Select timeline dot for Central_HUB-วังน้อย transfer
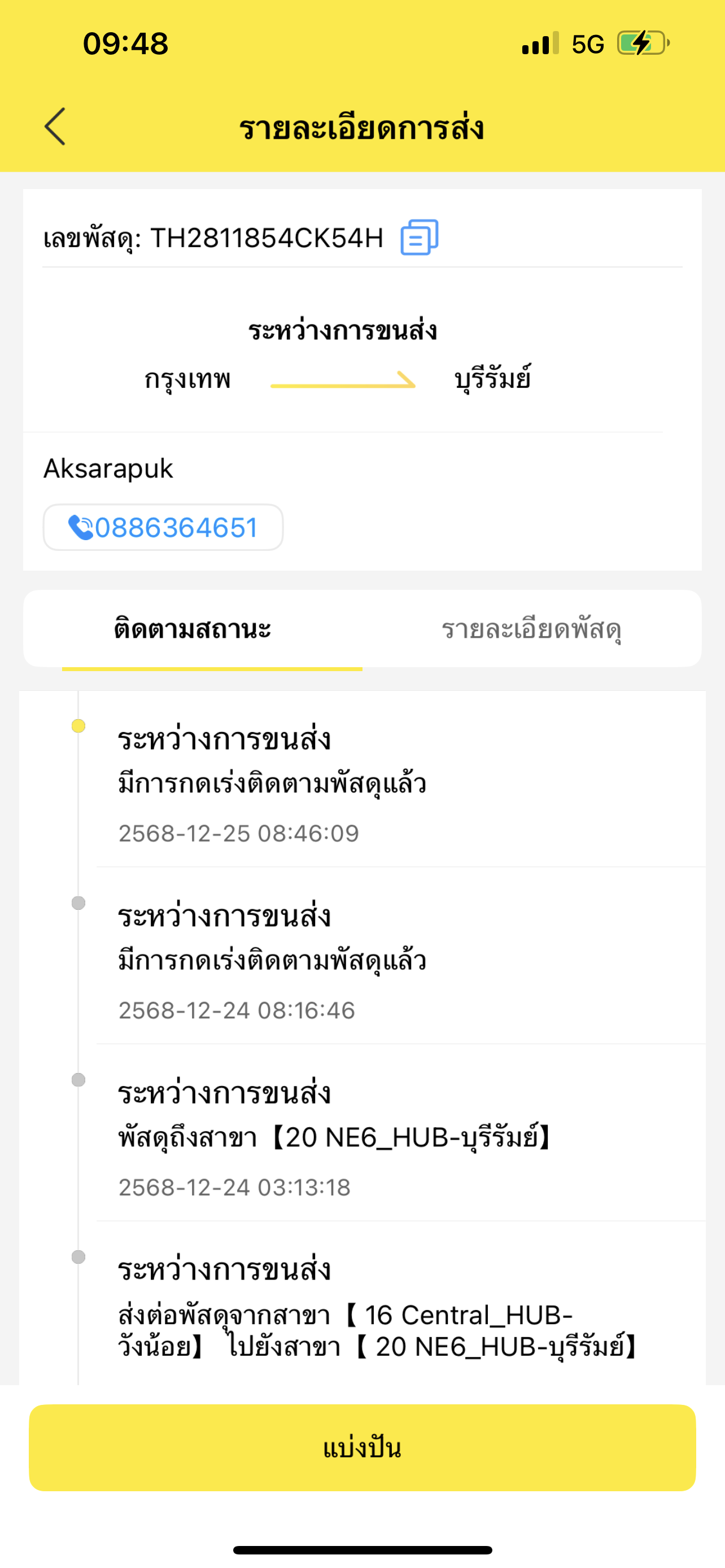The image size is (725, 1568). 78,1257
